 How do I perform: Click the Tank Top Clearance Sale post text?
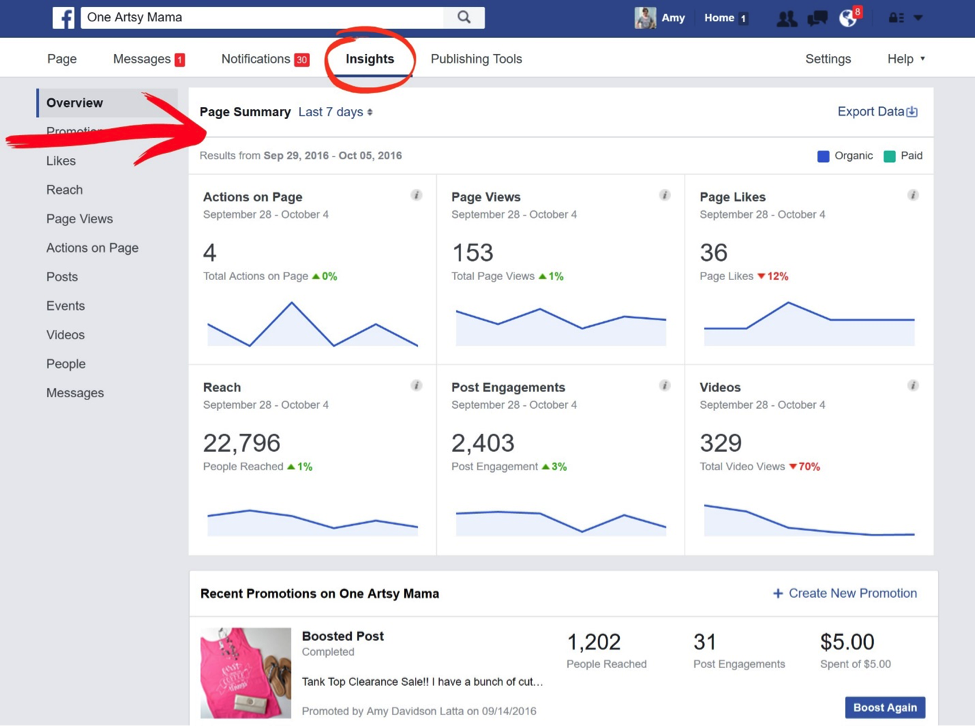tap(422, 682)
